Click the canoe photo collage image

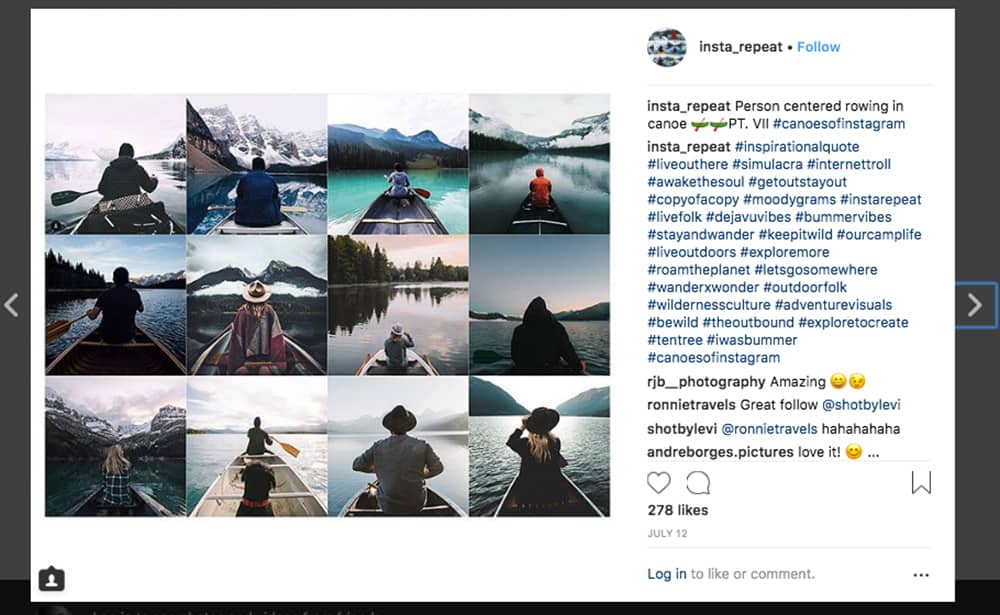coord(327,305)
